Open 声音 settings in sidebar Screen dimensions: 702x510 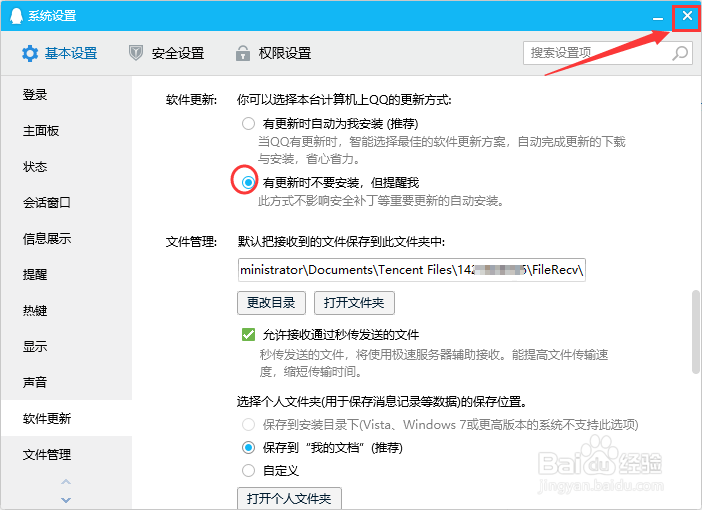(x=66, y=382)
